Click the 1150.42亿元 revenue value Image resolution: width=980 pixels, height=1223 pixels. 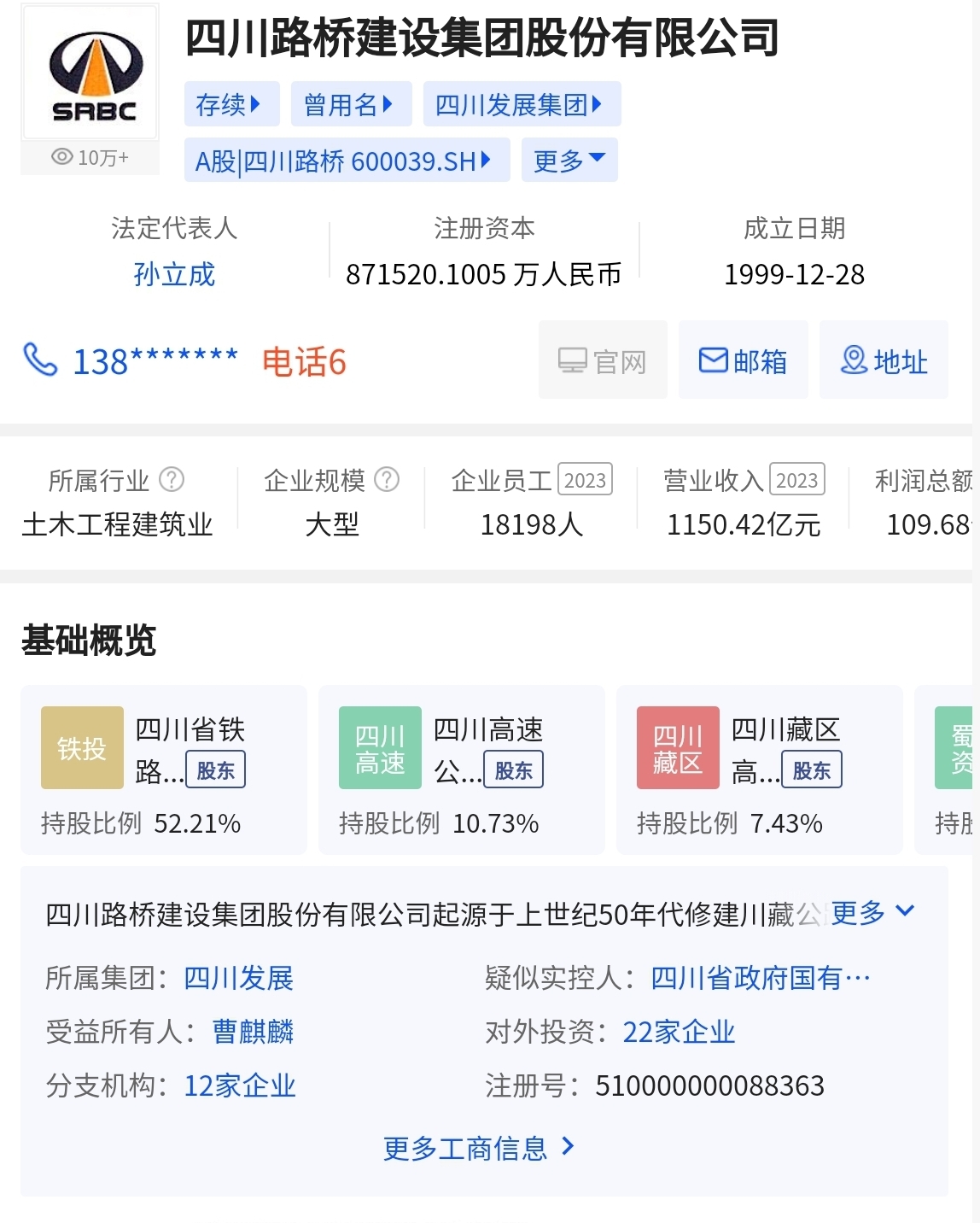[744, 524]
